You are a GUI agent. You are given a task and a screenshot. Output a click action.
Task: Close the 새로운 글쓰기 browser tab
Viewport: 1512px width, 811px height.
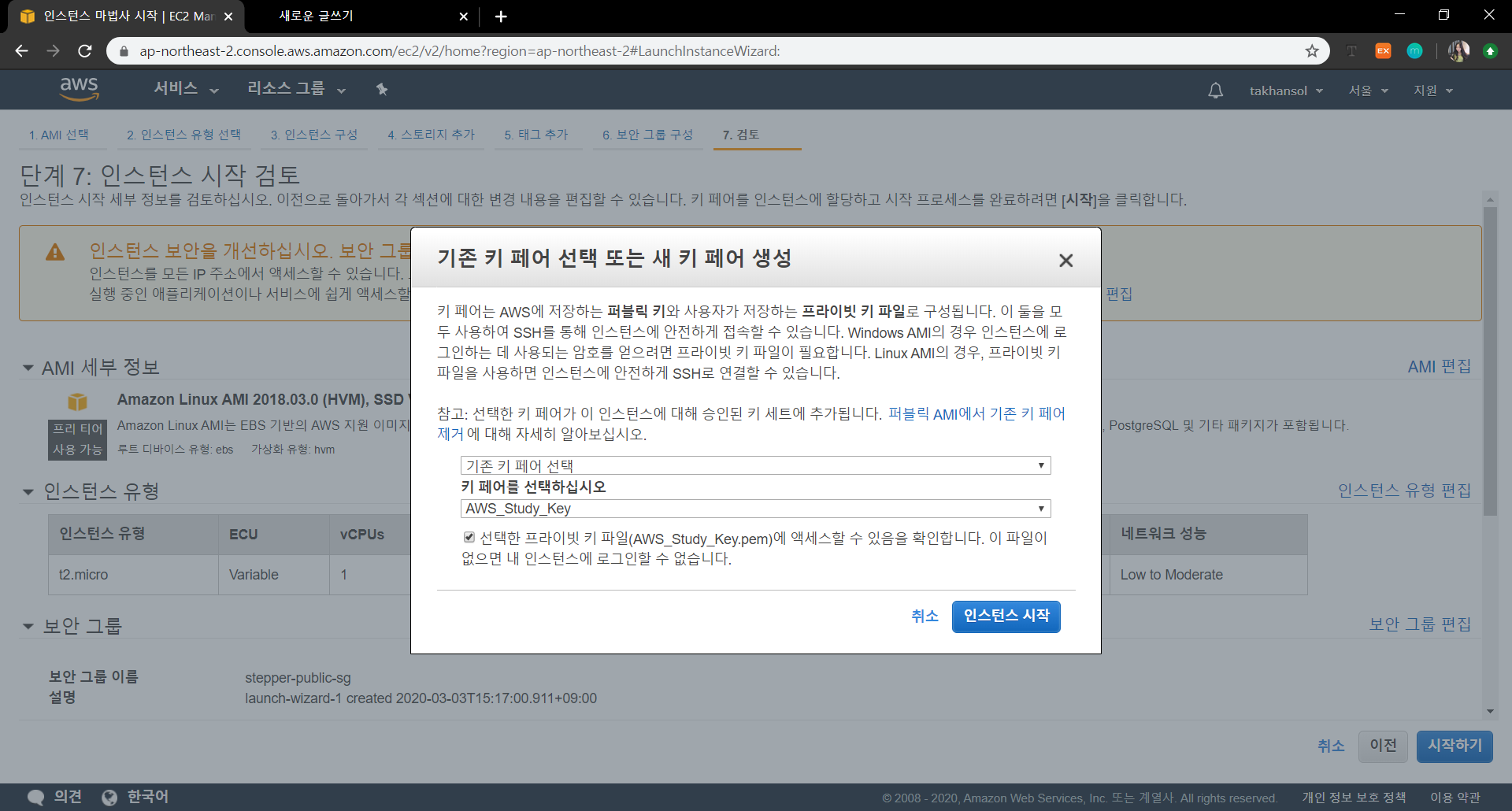(x=463, y=17)
